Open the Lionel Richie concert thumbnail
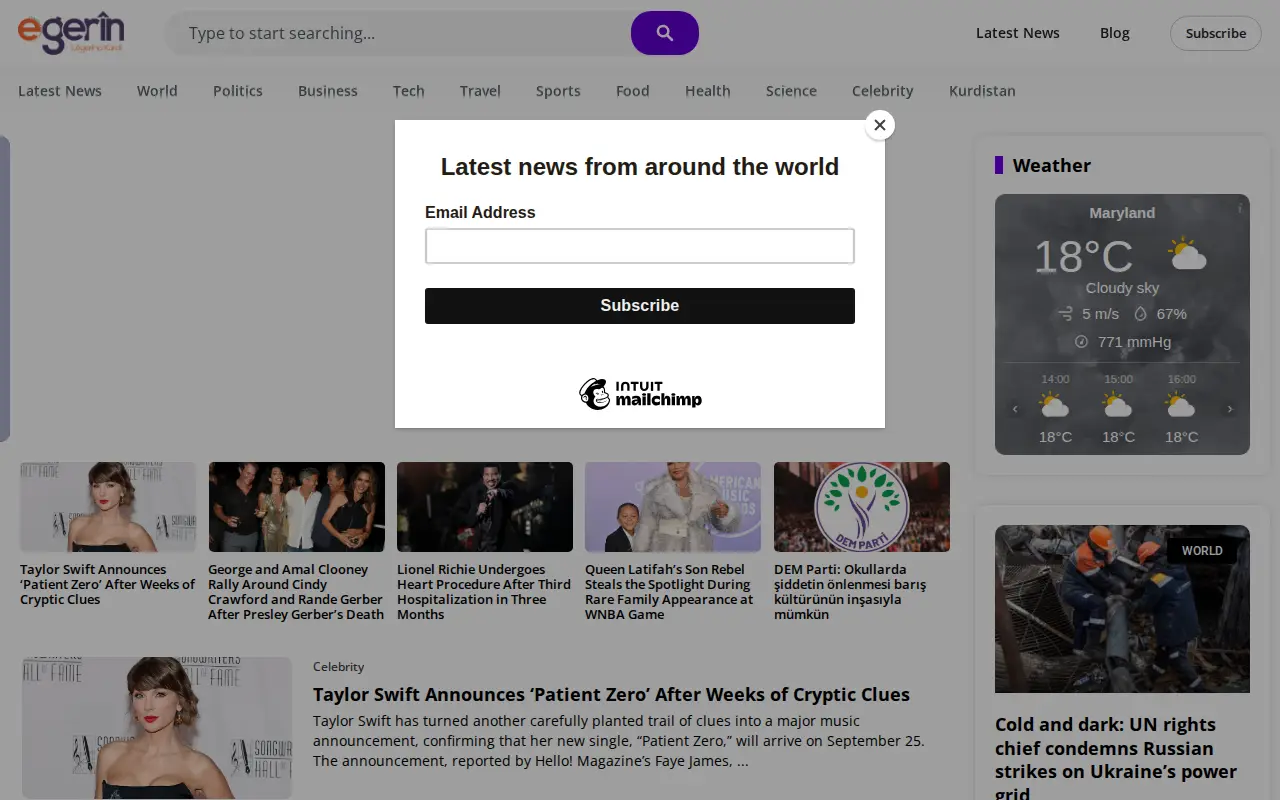 (x=485, y=507)
